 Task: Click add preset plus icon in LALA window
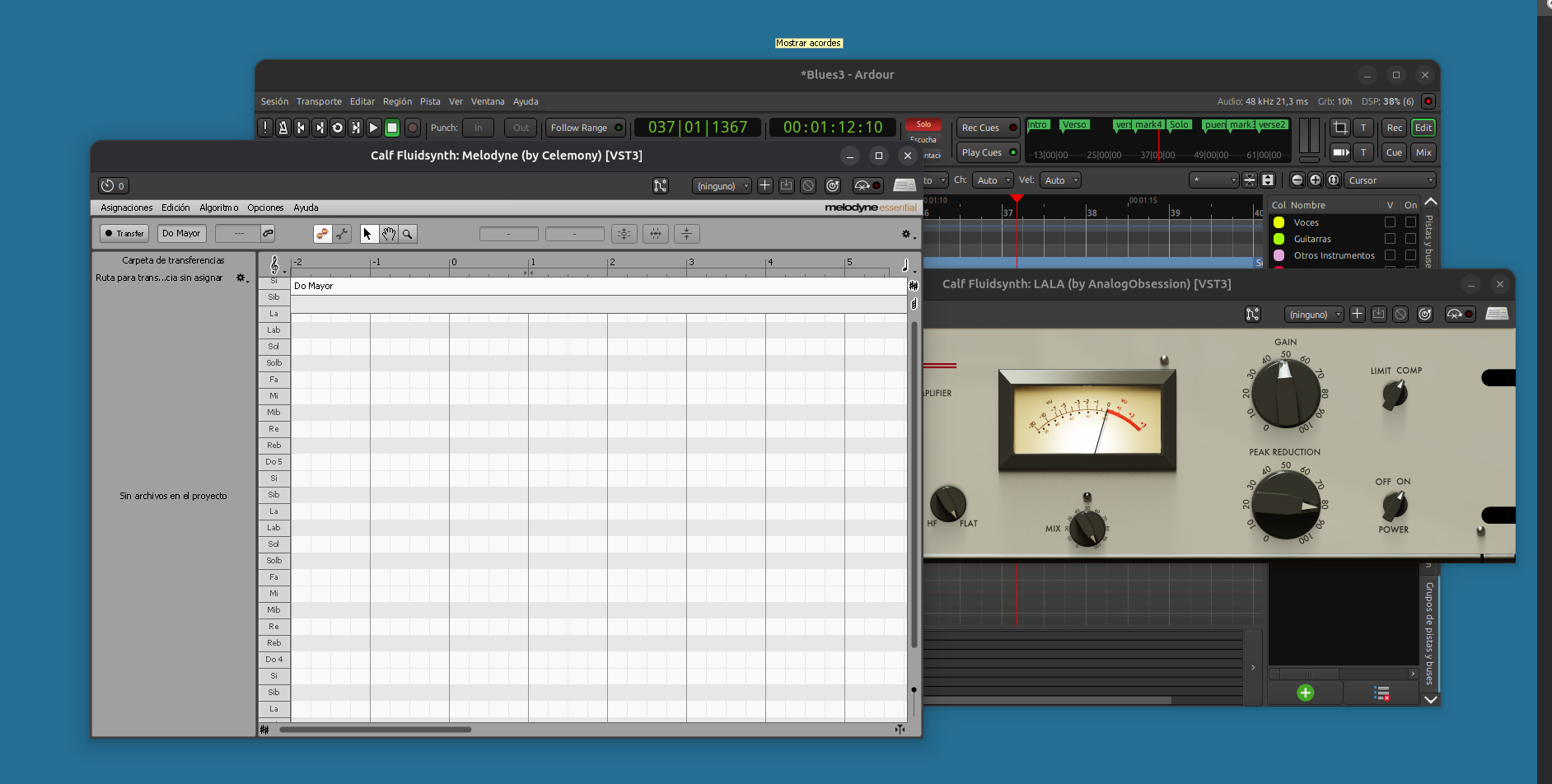1357,315
